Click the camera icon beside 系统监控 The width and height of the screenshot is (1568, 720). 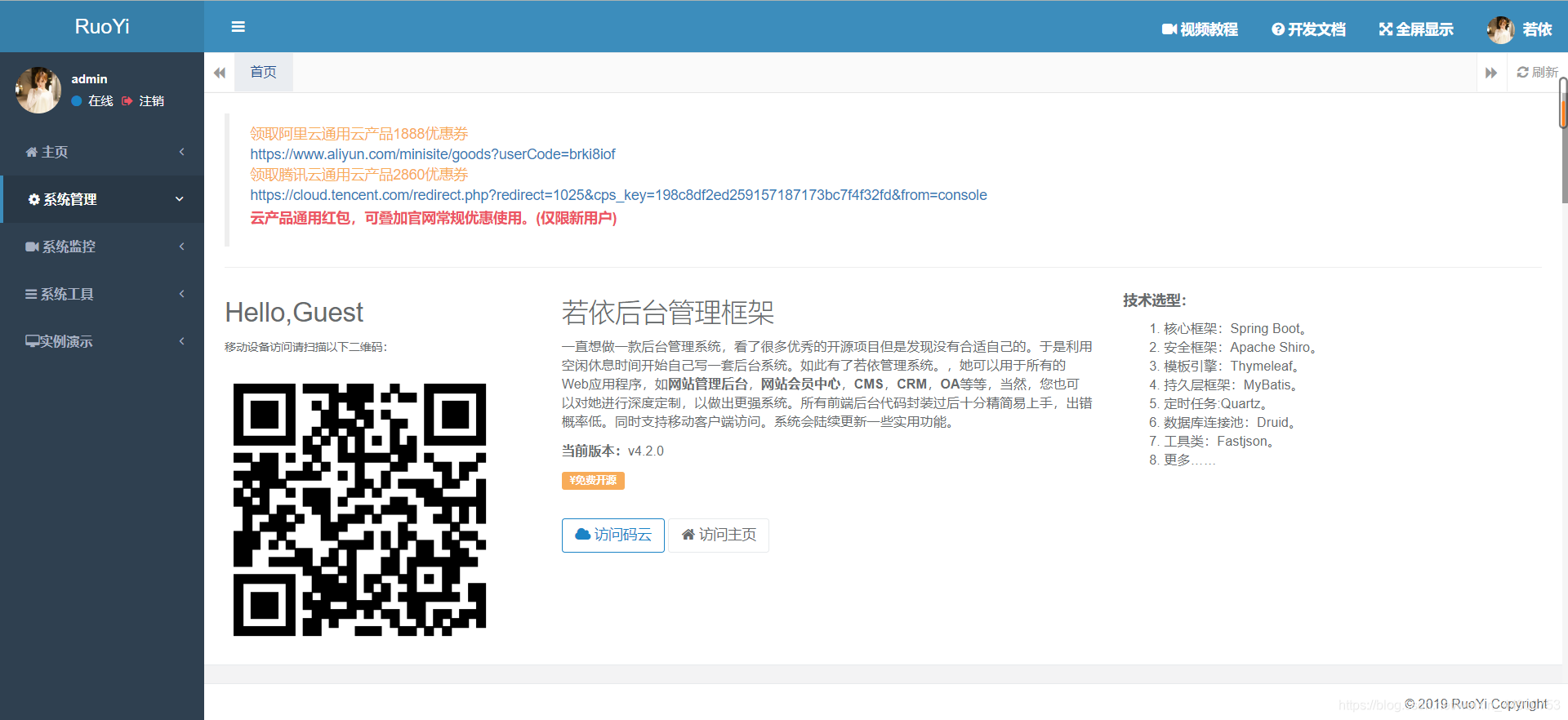click(32, 247)
